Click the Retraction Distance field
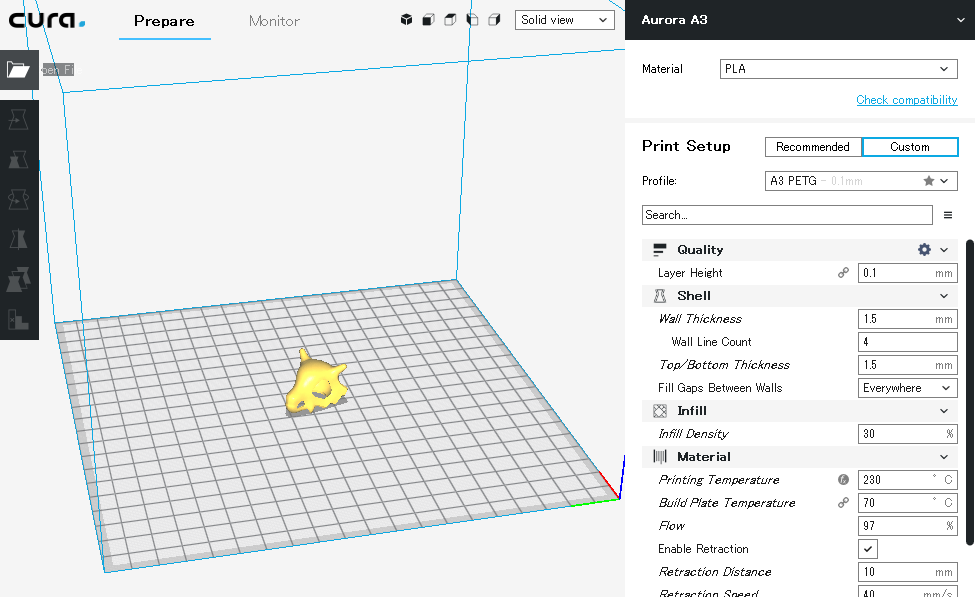 click(x=908, y=572)
